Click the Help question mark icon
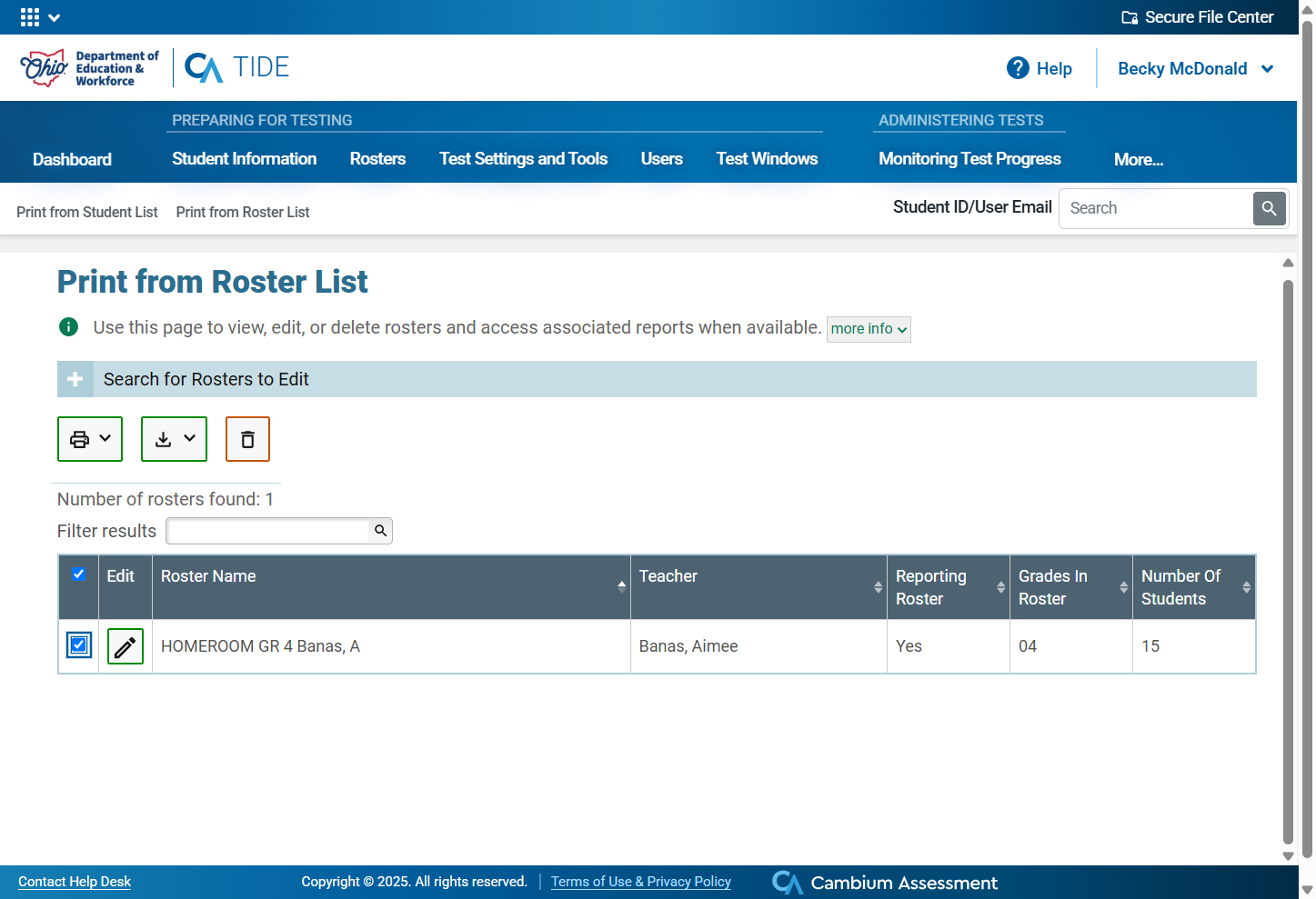The image size is (1316, 899). pyautogui.click(x=1018, y=68)
